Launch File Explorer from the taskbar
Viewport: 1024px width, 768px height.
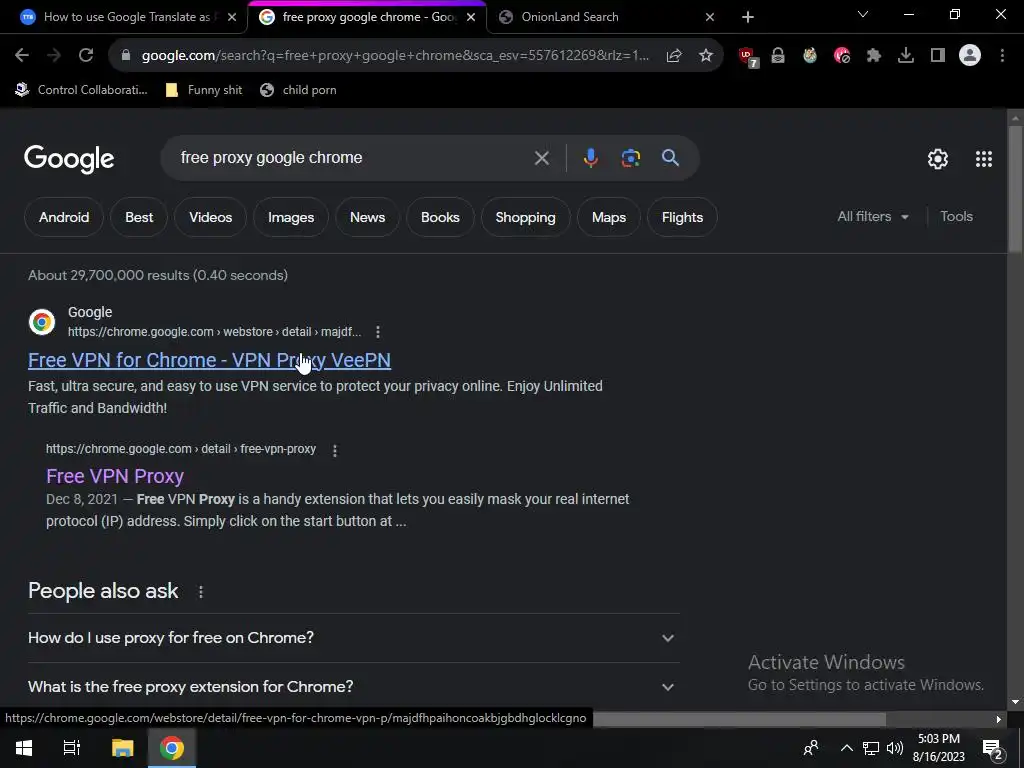point(122,748)
